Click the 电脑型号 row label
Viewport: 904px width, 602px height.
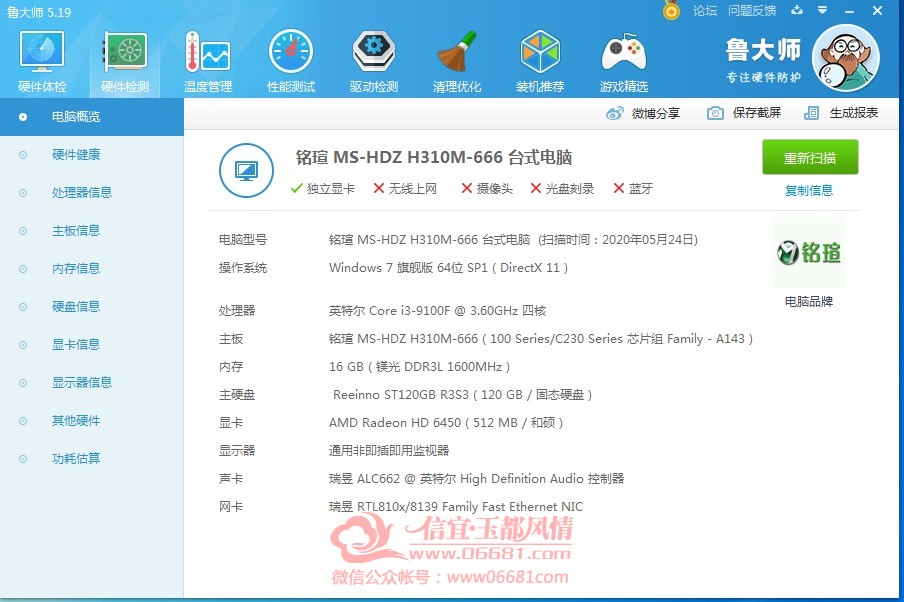point(243,240)
